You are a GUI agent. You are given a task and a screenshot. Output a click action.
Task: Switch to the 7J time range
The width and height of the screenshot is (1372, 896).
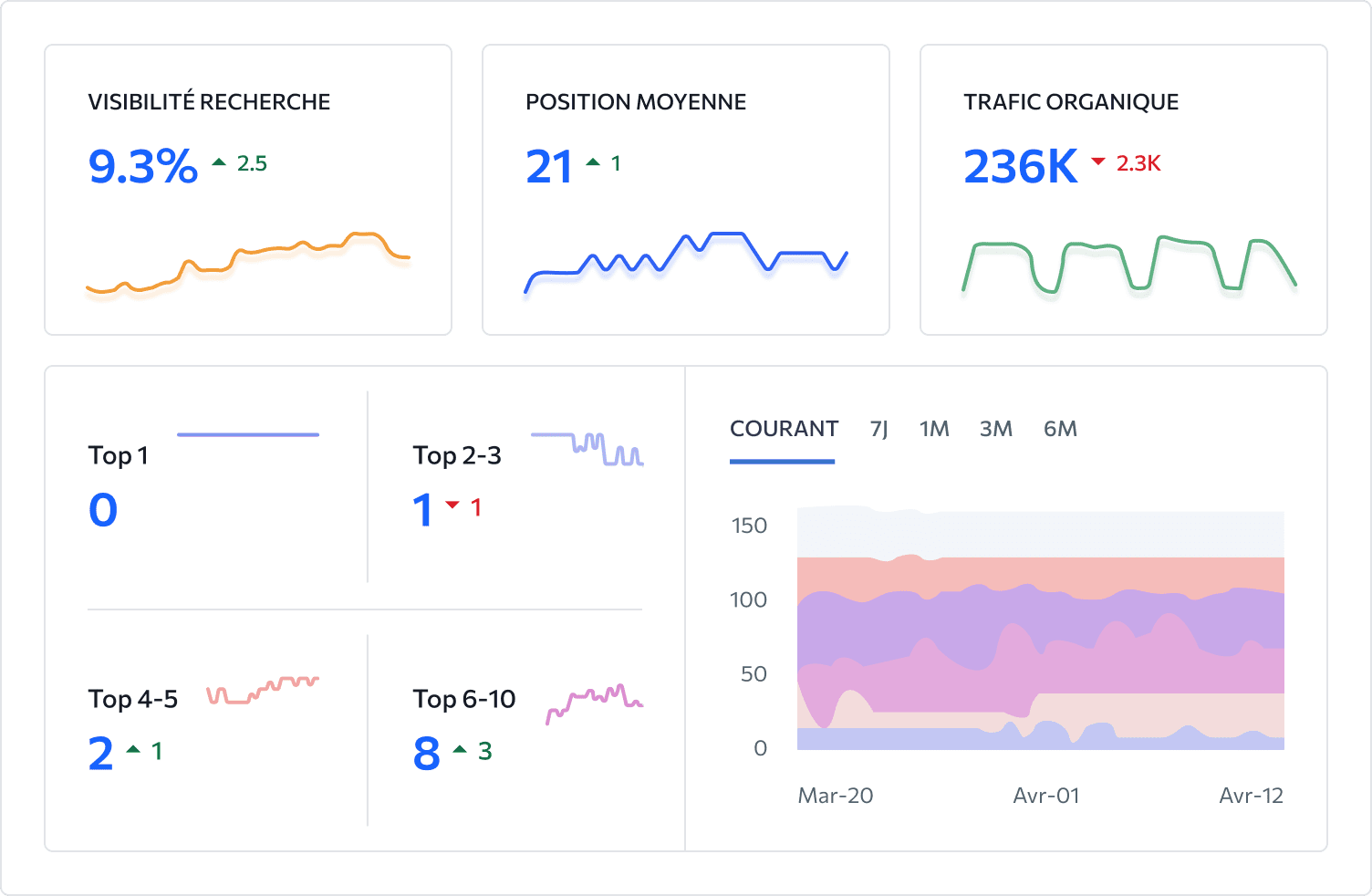(879, 429)
